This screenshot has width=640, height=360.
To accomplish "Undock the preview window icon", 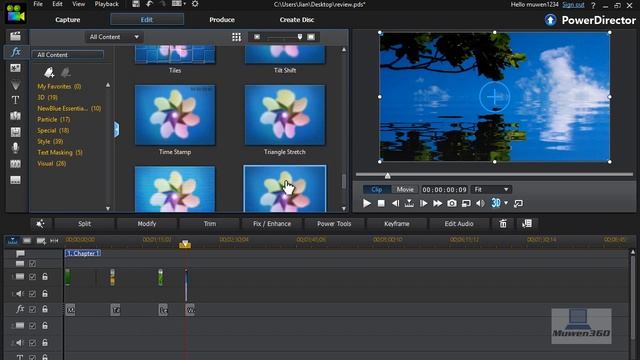I will 518,203.
